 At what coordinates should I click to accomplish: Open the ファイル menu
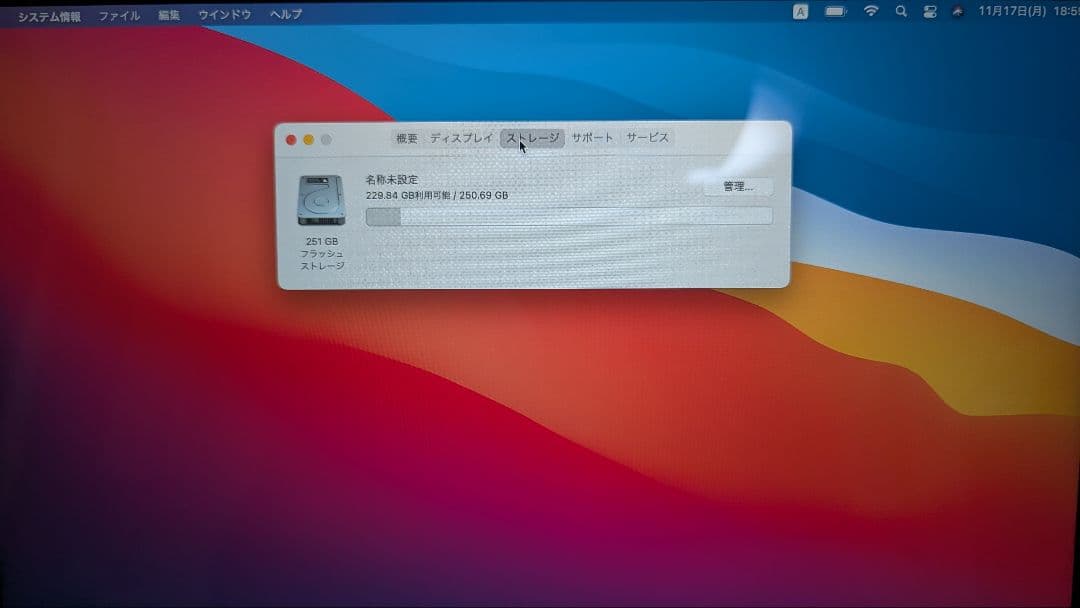coord(118,15)
